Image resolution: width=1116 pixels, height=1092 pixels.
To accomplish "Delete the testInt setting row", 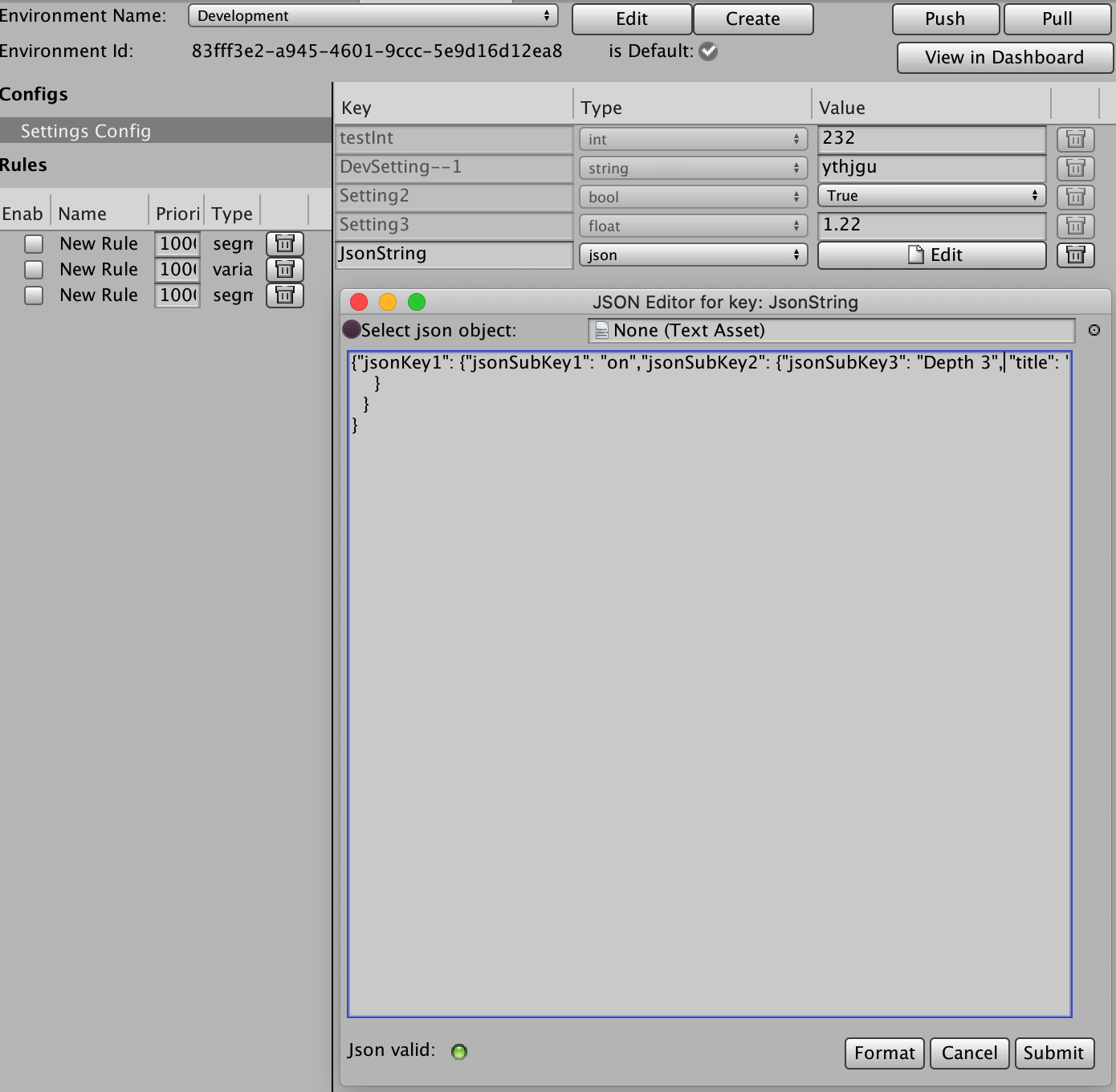I will (x=1075, y=139).
